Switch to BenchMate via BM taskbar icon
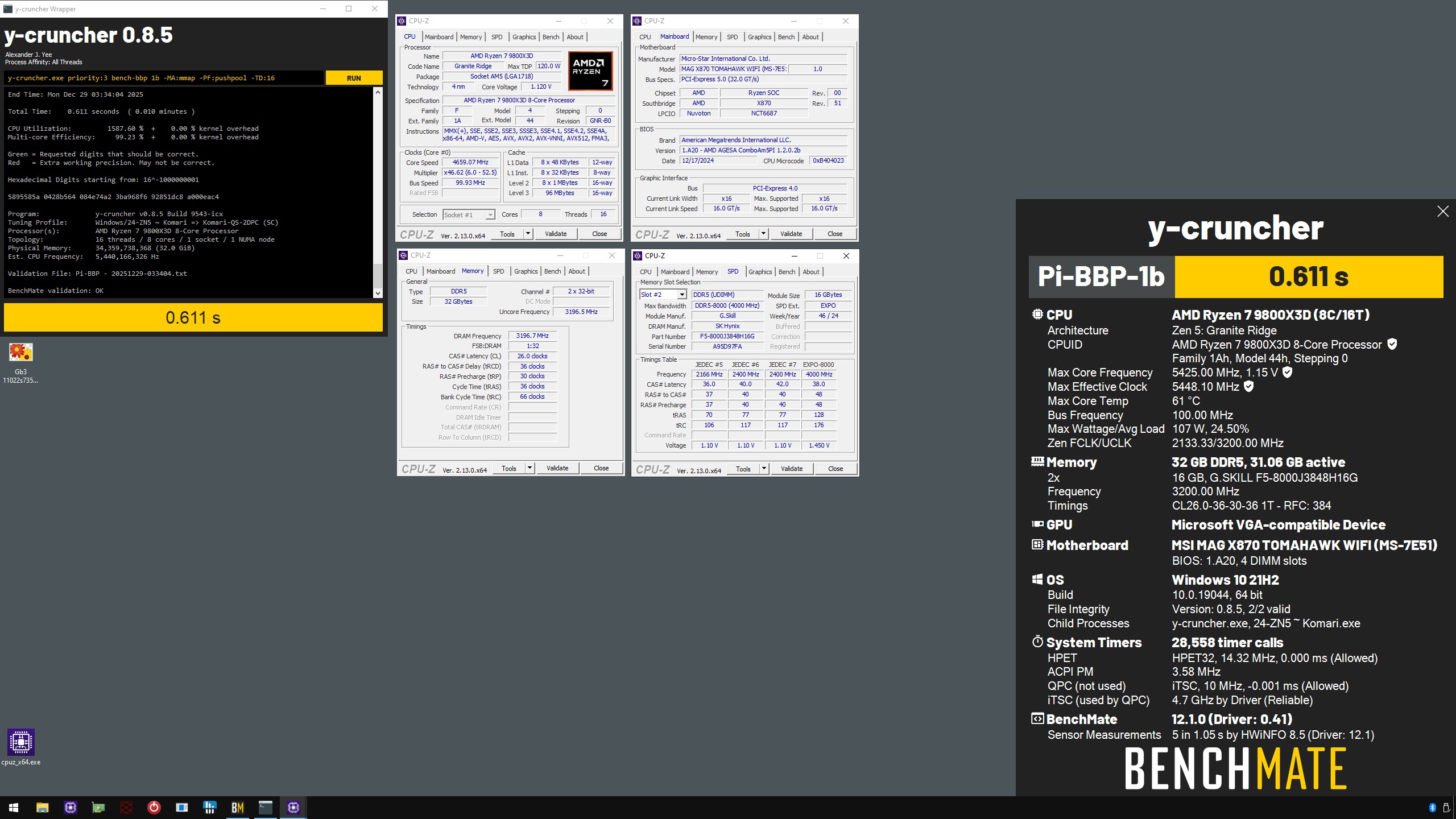This screenshot has width=1456, height=819. (238, 807)
